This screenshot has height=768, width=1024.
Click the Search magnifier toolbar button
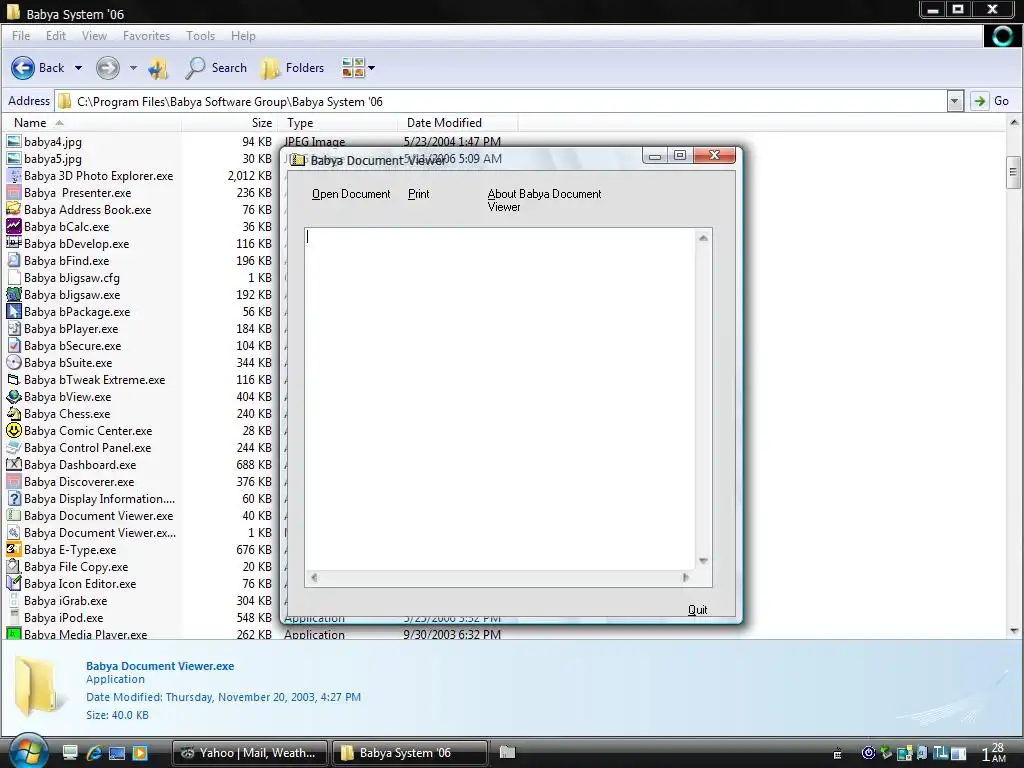point(216,68)
